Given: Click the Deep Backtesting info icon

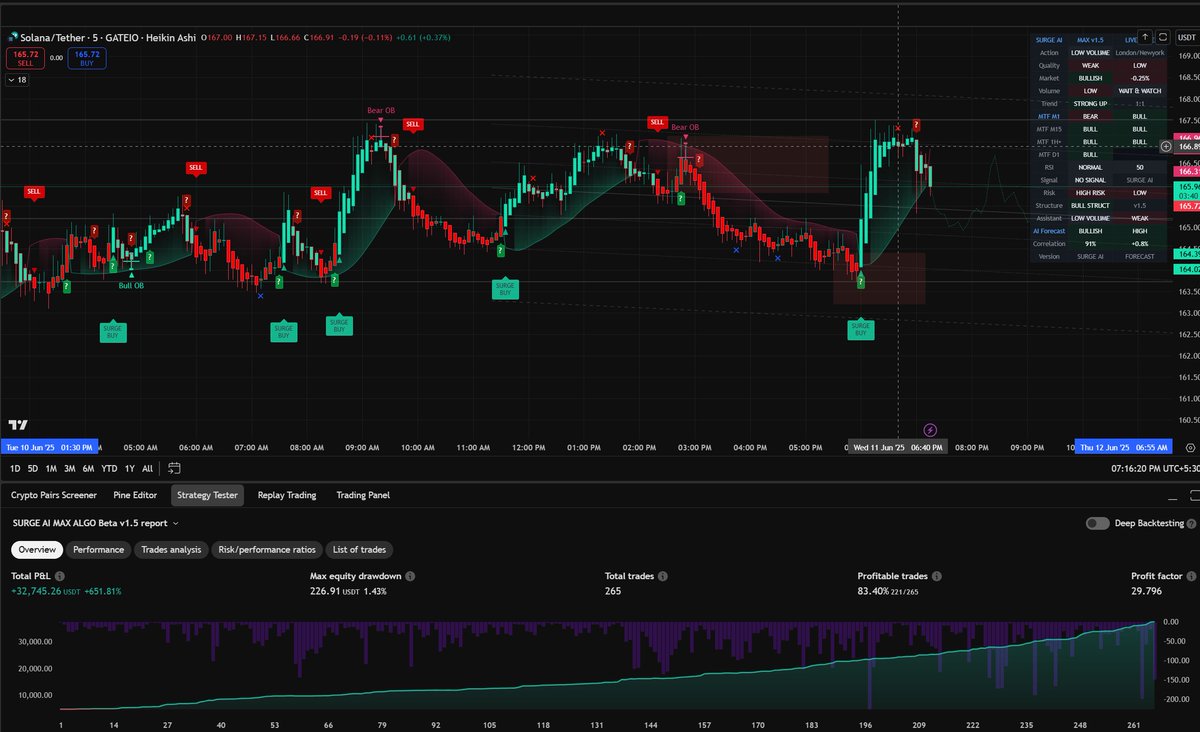Looking at the screenshot, I should pos(1190,523).
